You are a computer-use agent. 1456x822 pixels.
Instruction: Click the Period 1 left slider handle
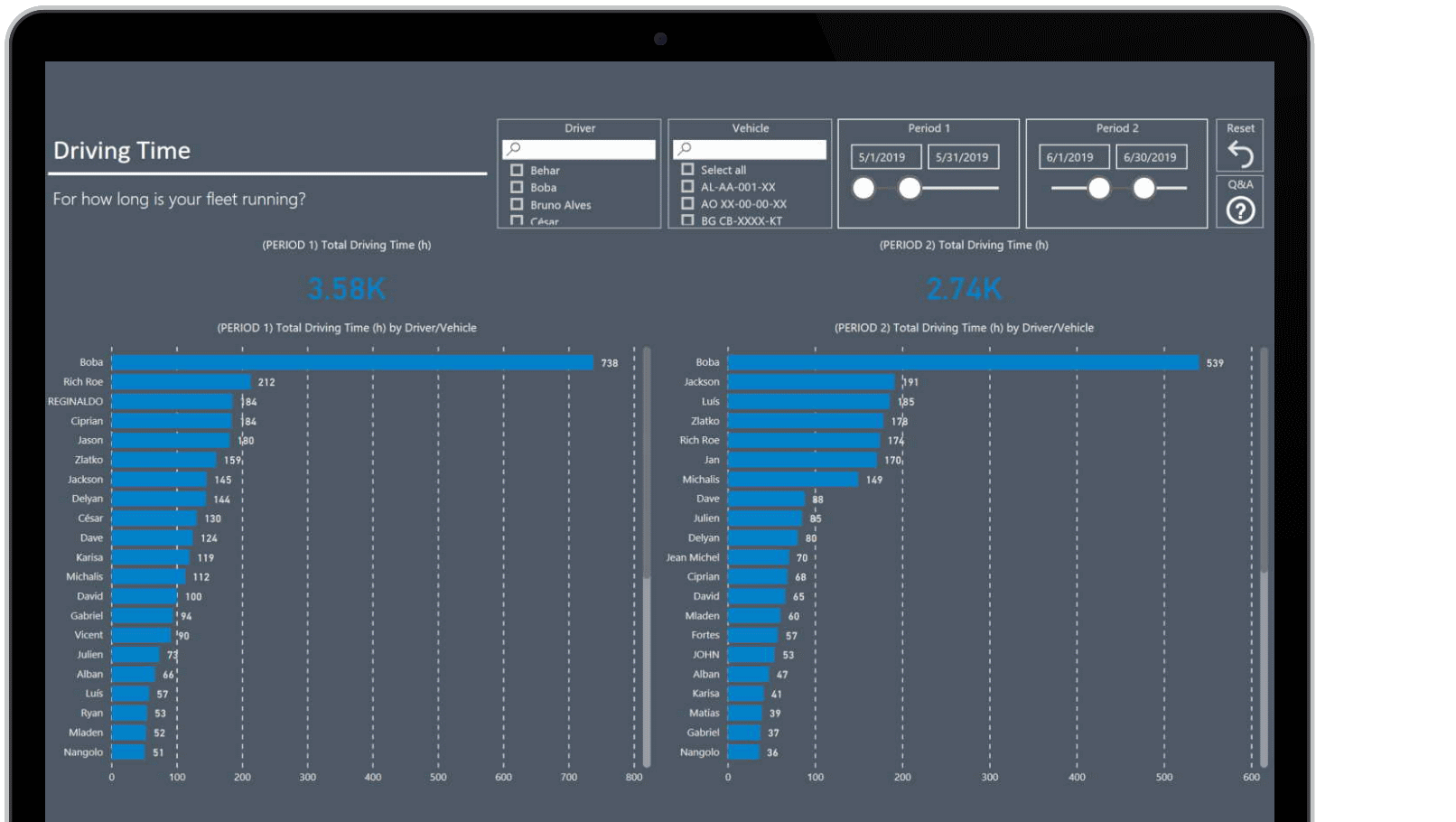(863, 188)
